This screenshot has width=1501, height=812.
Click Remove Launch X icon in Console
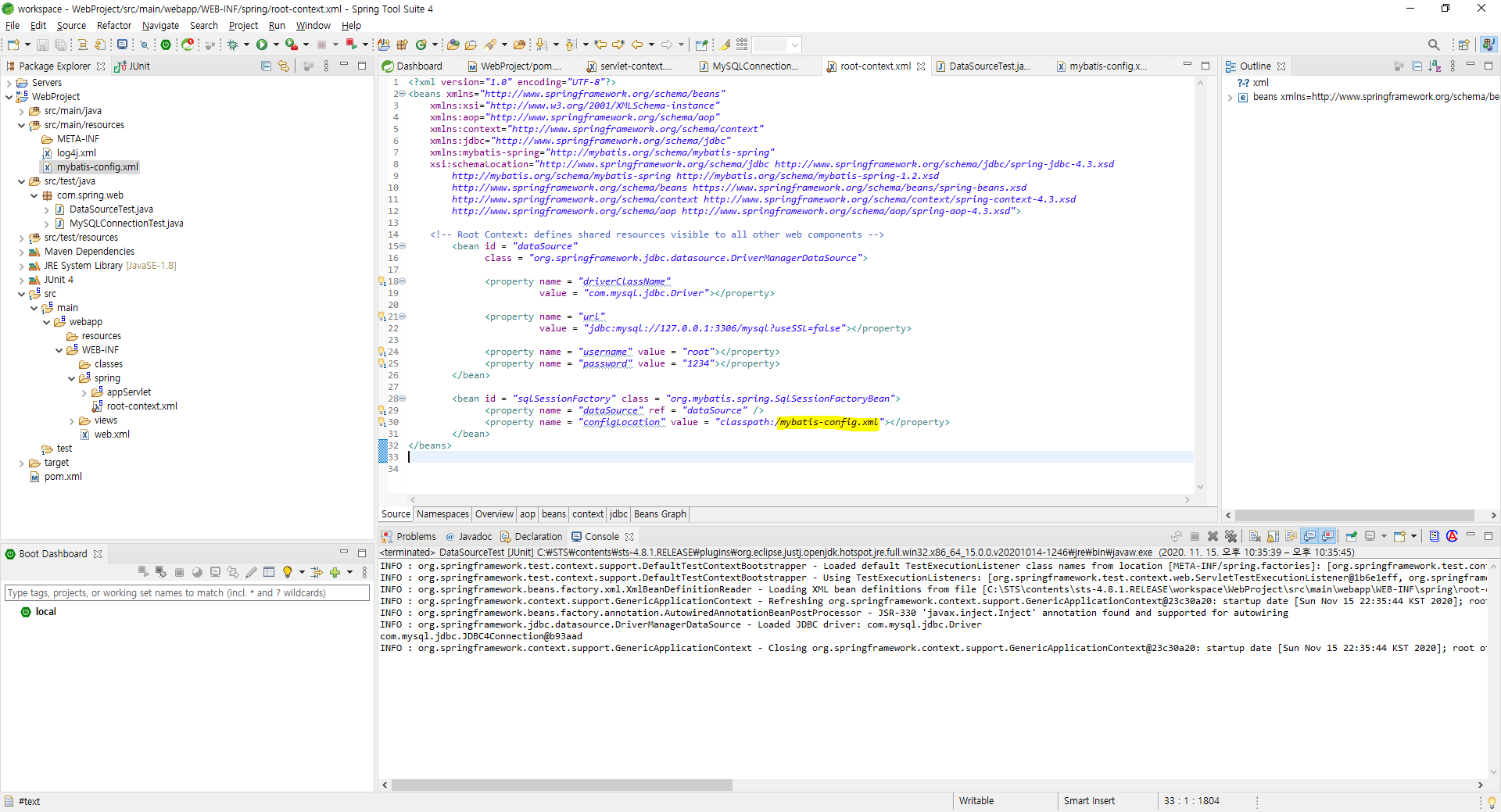point(1213,536)
